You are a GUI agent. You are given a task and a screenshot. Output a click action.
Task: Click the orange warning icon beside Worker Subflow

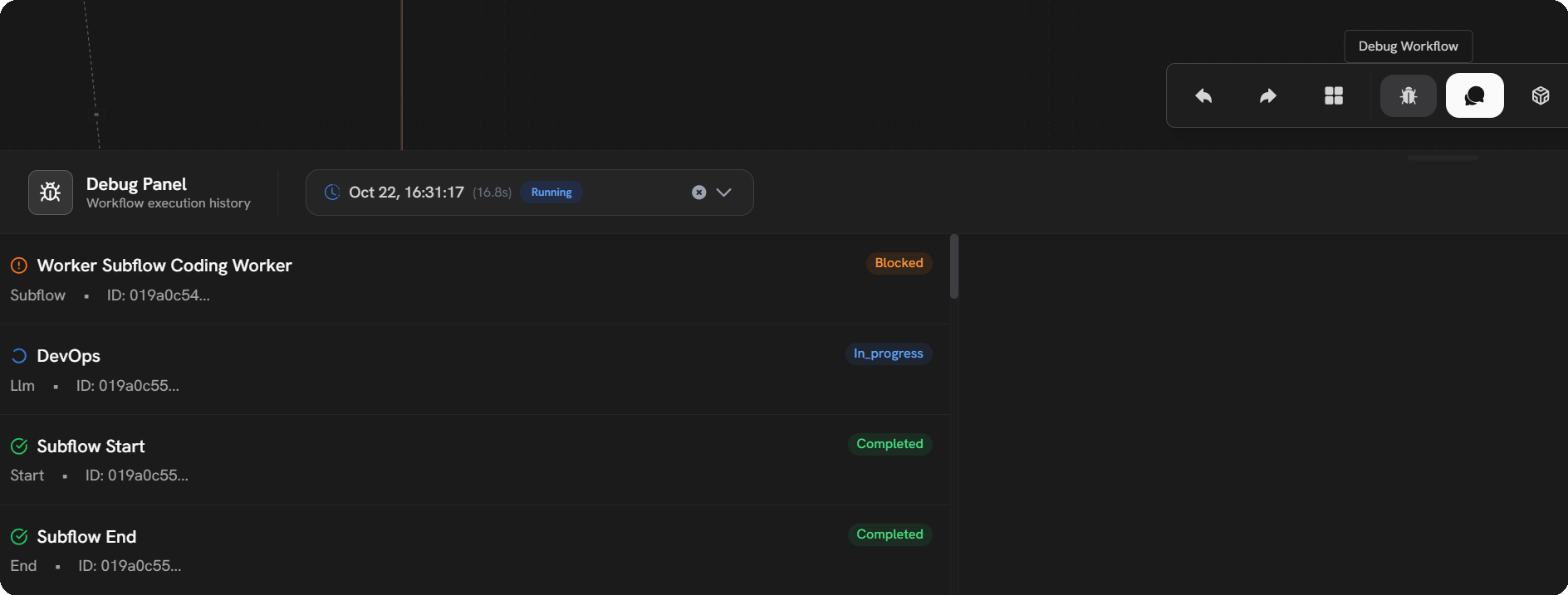pos(19,266)
